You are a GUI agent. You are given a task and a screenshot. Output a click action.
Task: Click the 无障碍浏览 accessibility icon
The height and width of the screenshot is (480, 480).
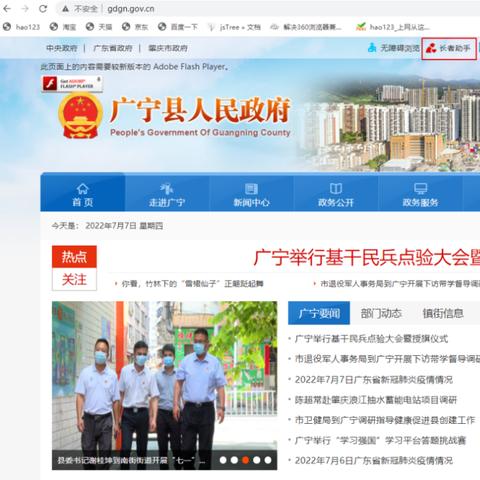click(372, 48)
